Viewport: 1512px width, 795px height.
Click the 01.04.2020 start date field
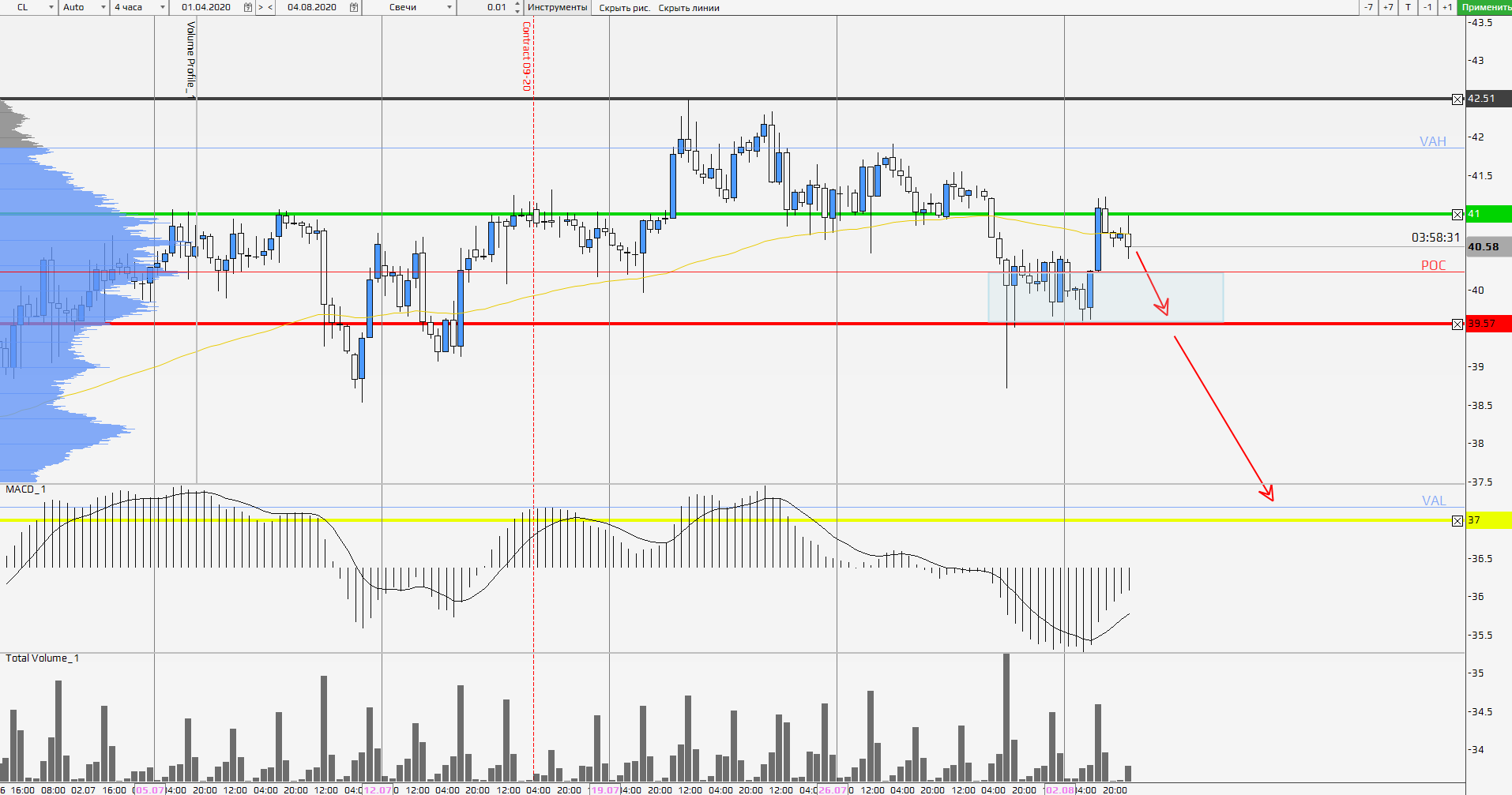[206, 7]
